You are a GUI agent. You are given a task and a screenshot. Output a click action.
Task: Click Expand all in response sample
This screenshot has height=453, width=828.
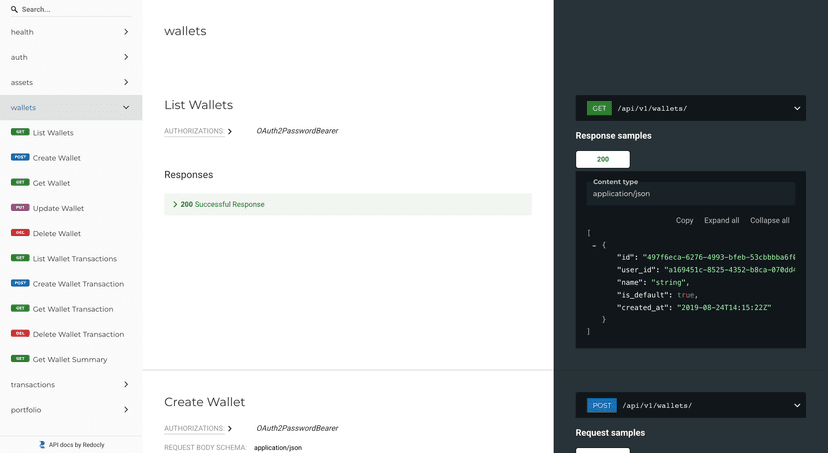pos(721,221)
